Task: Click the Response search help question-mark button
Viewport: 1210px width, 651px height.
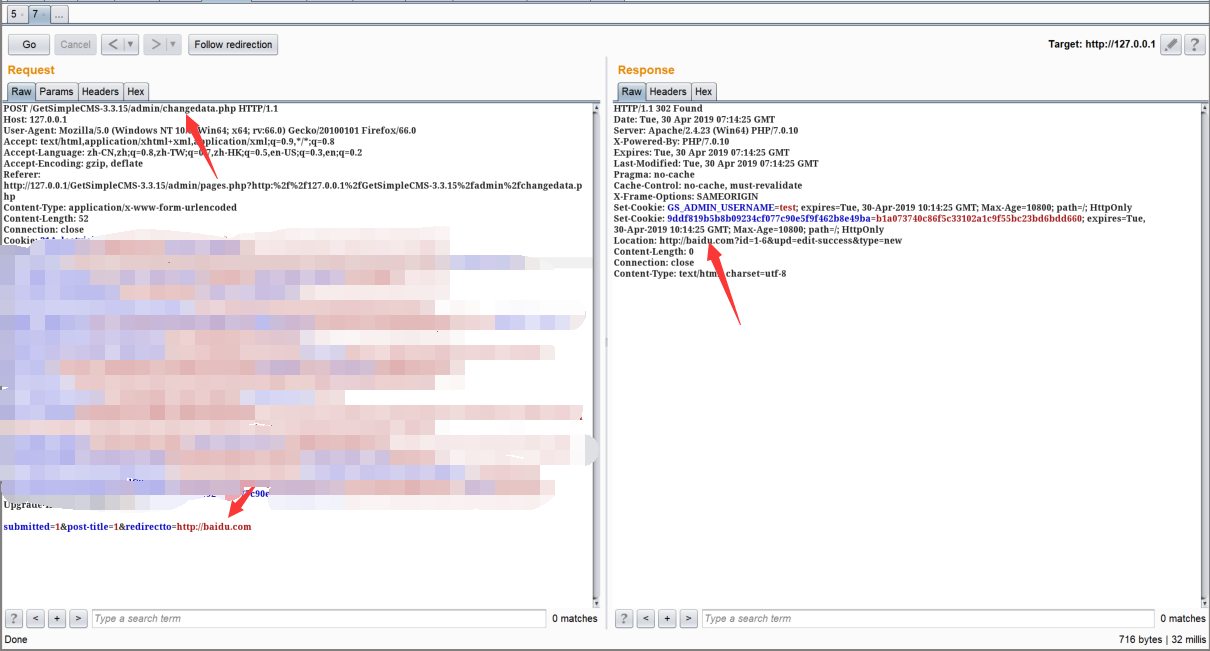Action: 624,618
